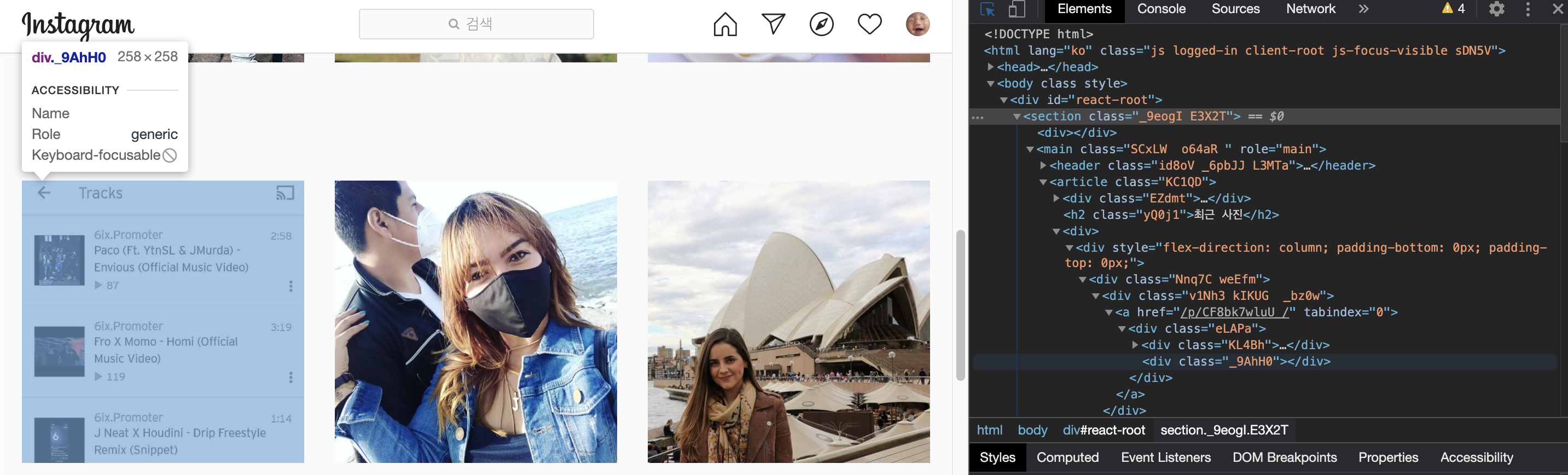Go to Instagram home via house icon
Screen dimensions: 1568x475
pyautogui.click(x=725, y=25)
